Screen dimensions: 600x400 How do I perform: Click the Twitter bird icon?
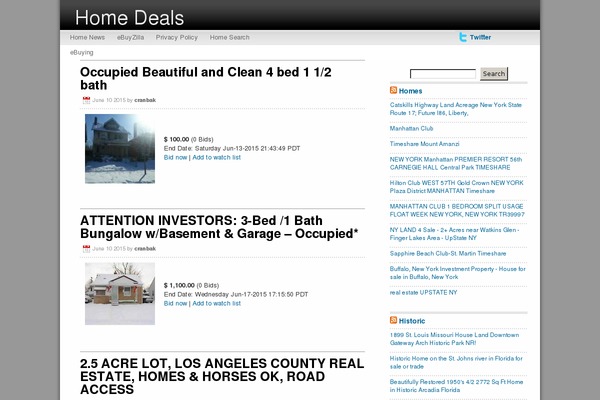[463, 37]
